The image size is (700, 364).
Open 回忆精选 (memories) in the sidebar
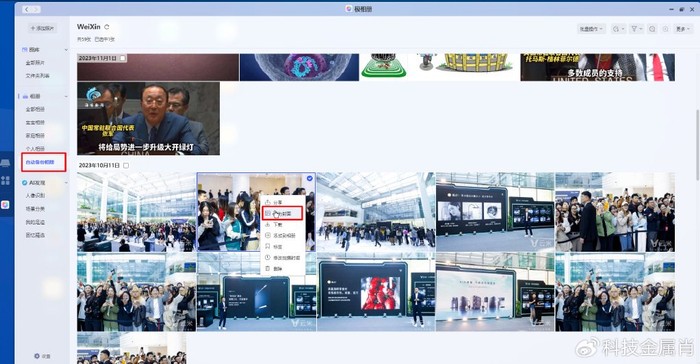35,235
